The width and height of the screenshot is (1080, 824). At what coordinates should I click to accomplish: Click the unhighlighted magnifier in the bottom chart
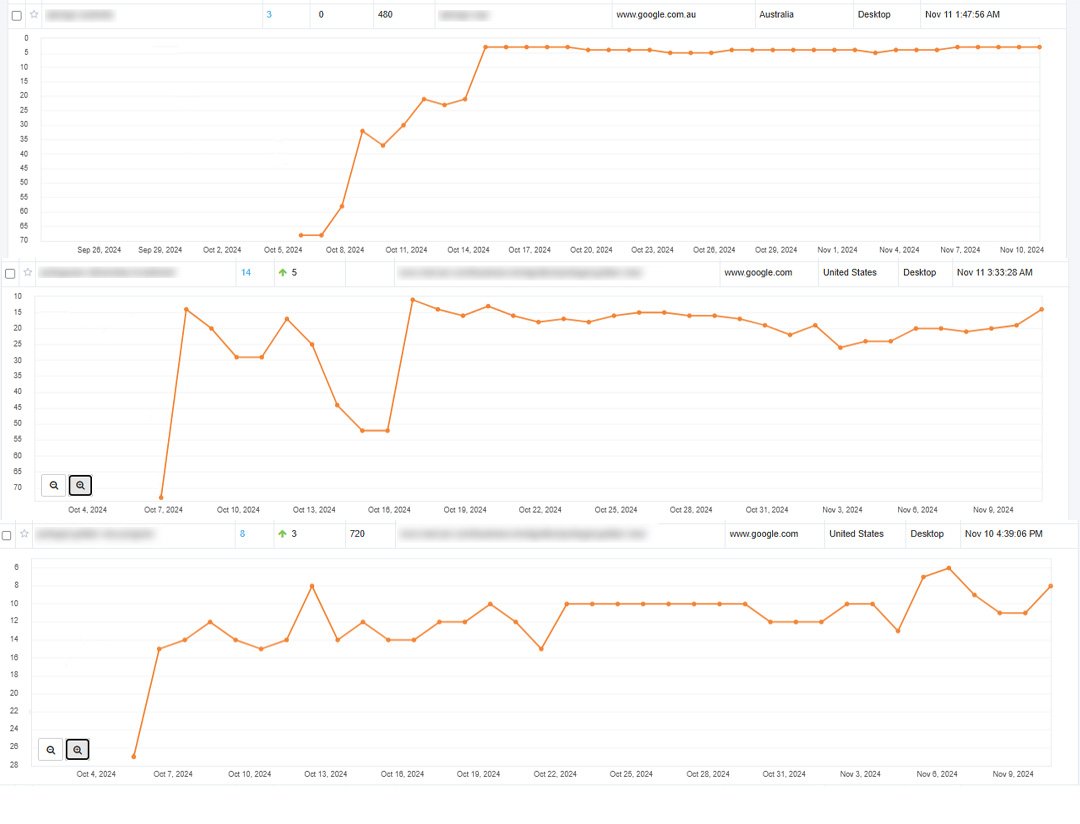[x=50, y=750]
